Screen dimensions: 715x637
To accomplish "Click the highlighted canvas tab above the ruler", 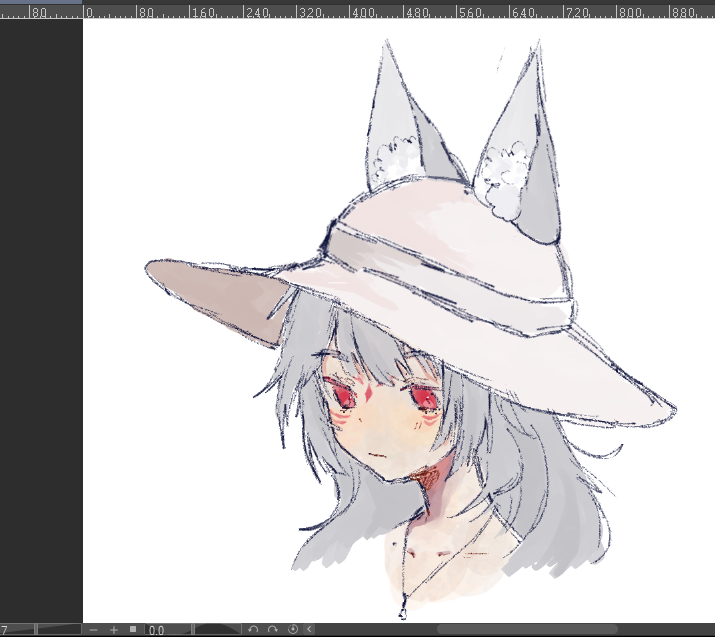I will click(x=41, y=2).
